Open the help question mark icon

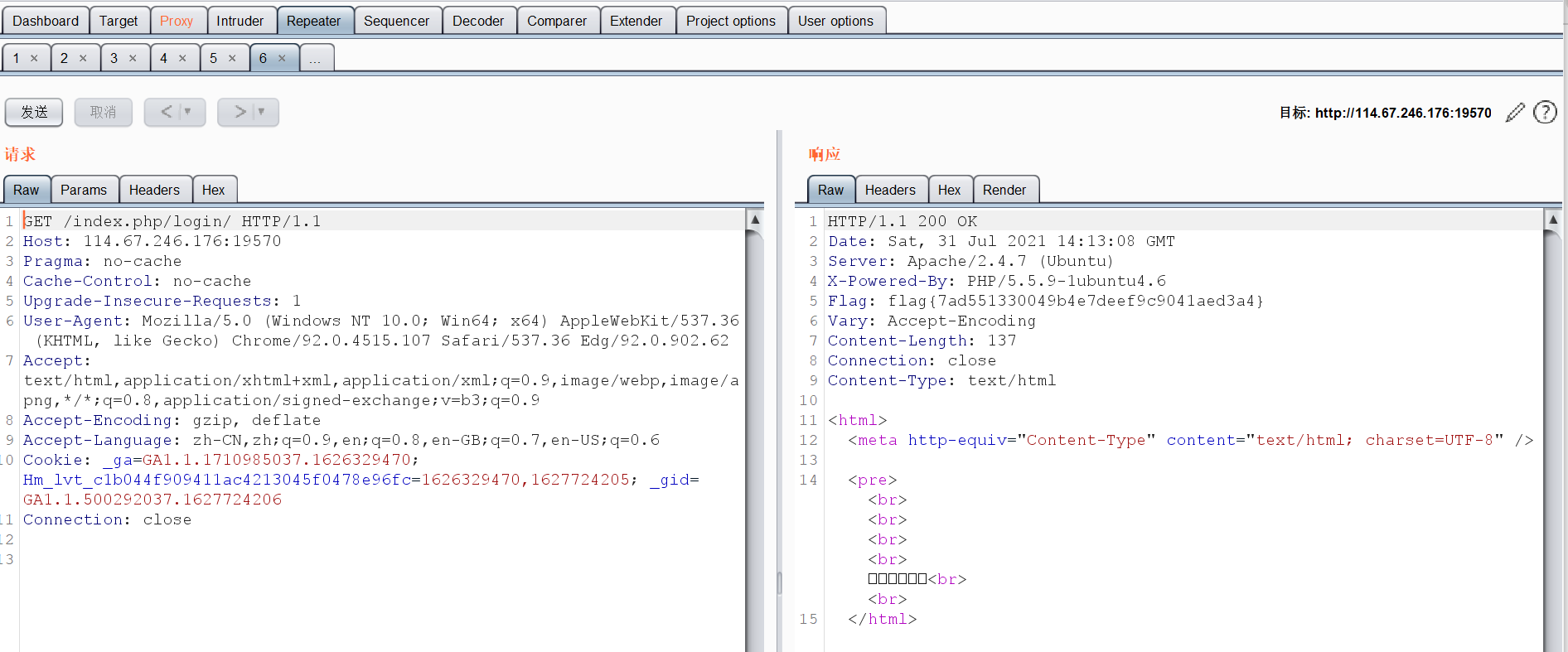point(1545,112)
